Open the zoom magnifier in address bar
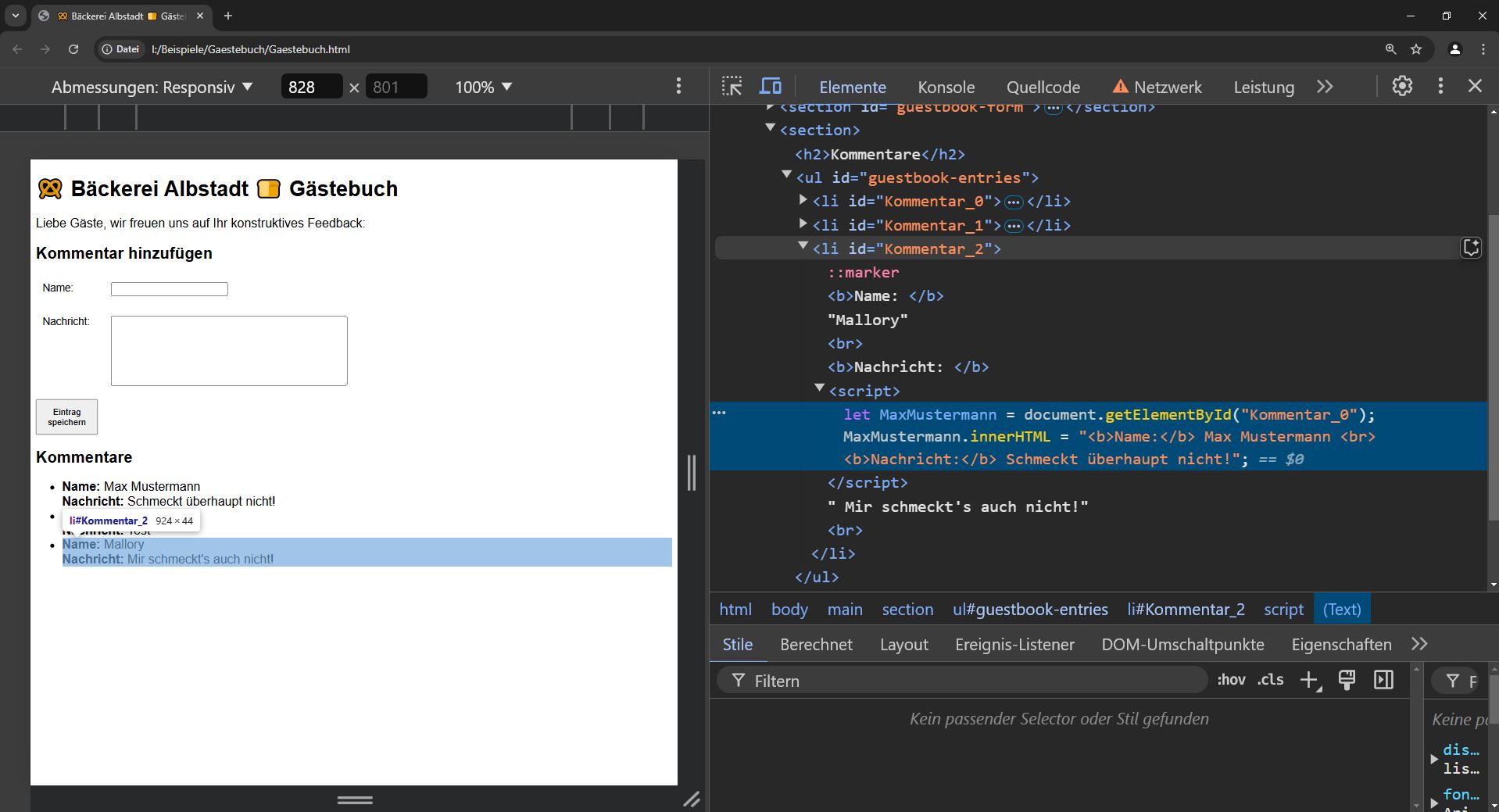 click(x=1390, y=48)
